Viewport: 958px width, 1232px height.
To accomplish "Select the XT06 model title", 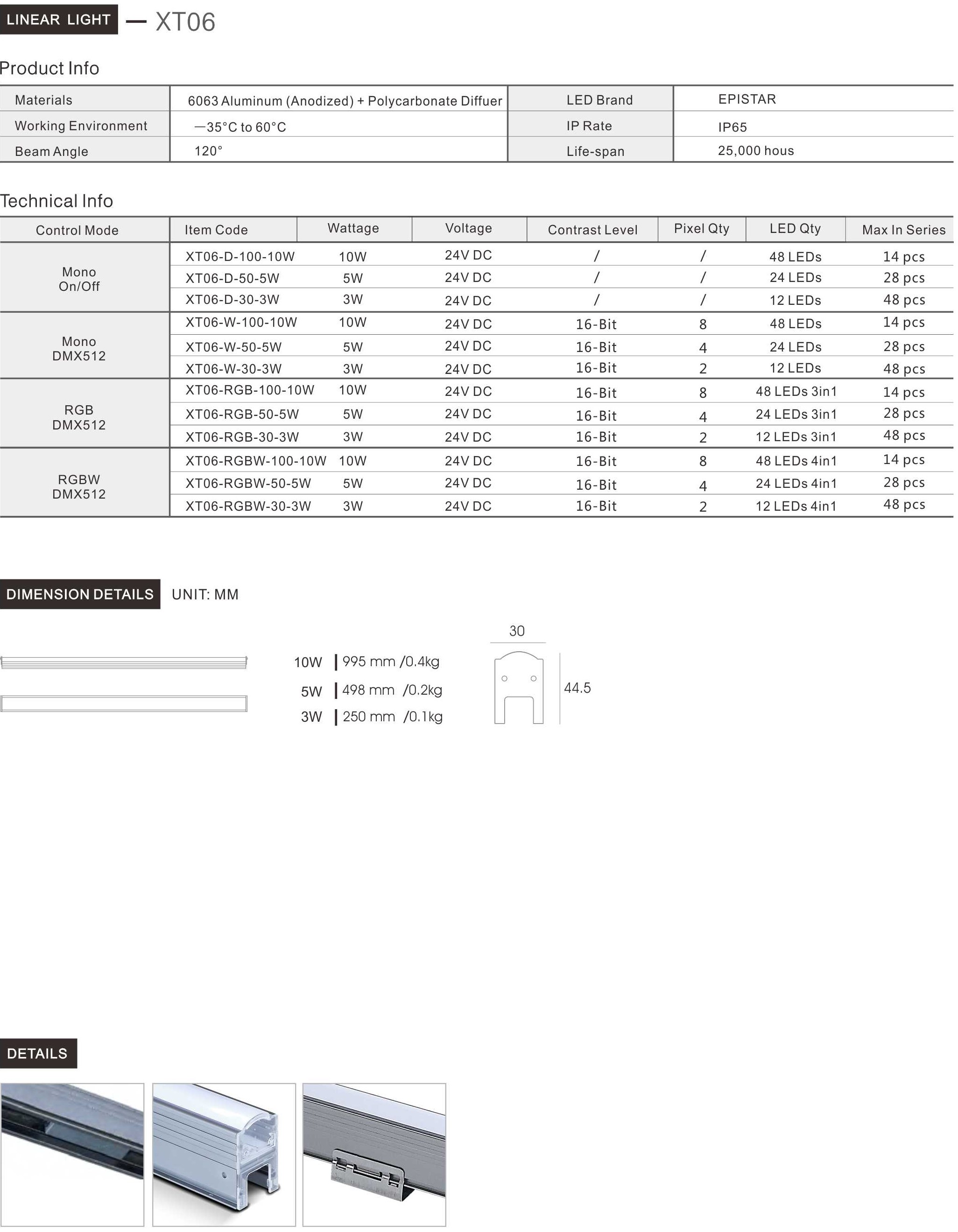I will 185,22.
